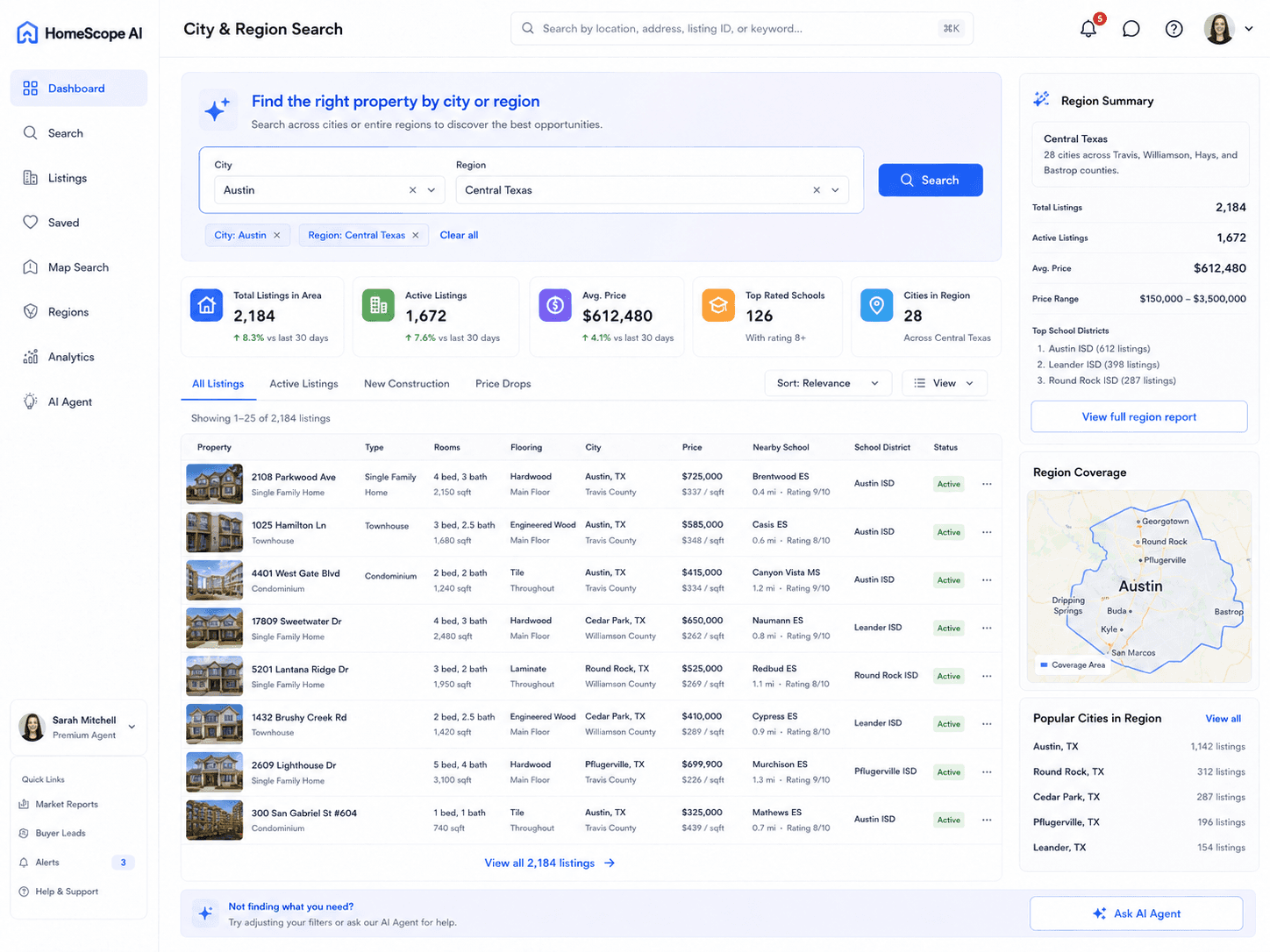The width and height of the screenshot is (1270, 952).
Task: Click the Region Coverage map
Action: (1139, 586)
